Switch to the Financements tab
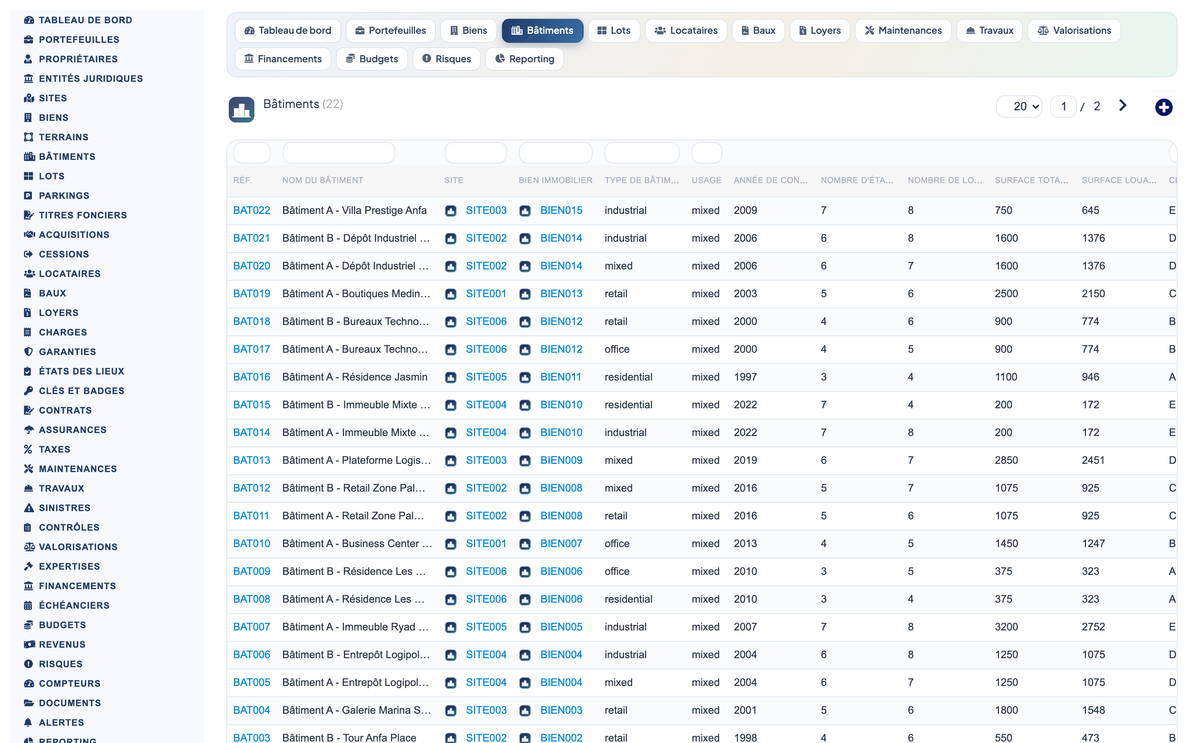 click(x=283, y=59)
